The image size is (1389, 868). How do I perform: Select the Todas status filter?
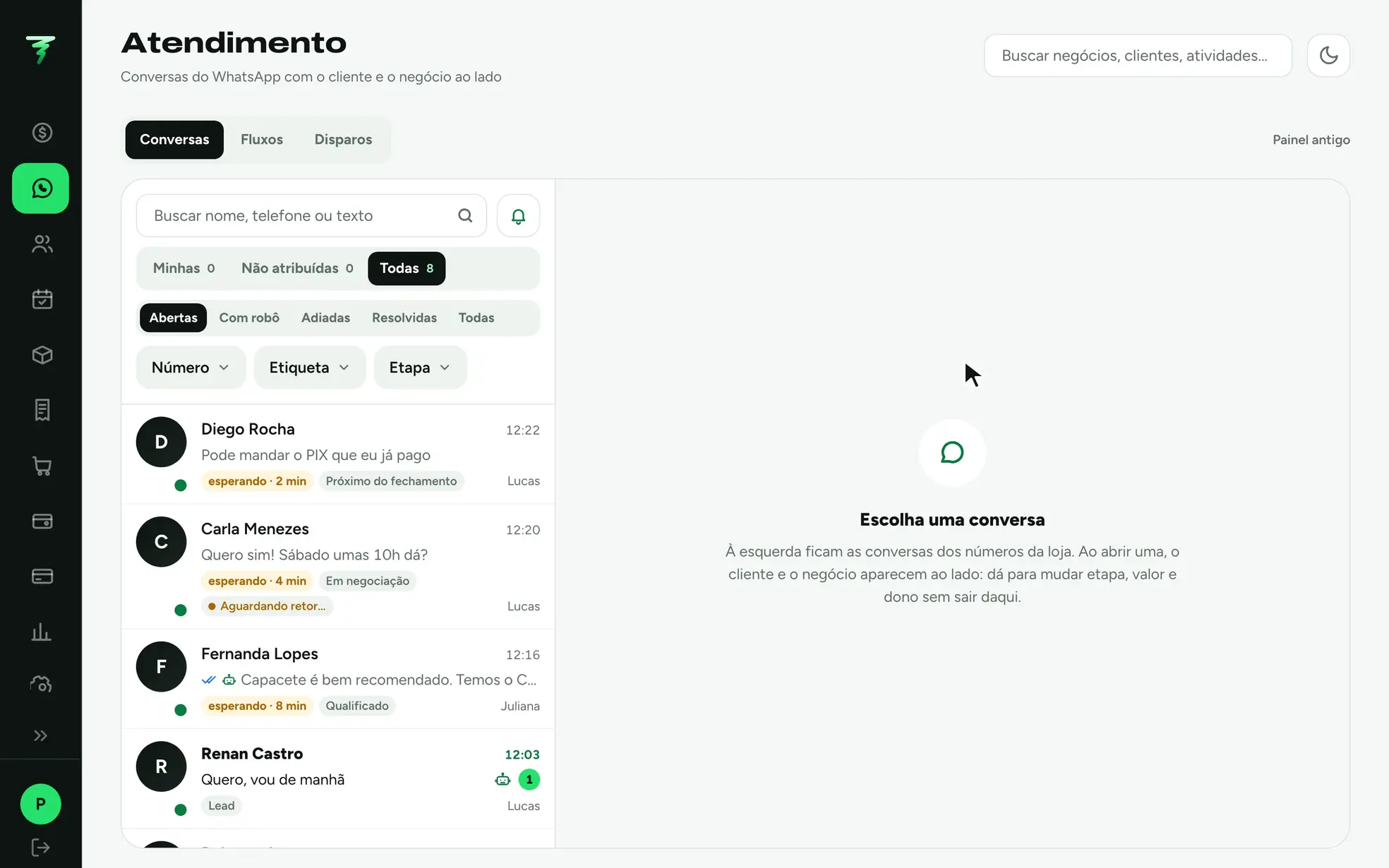click(476, 318)
